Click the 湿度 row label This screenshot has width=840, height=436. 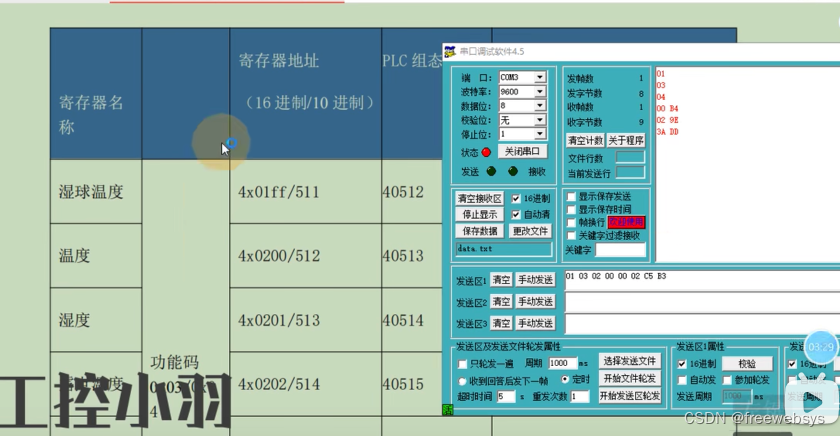(74, 320)
